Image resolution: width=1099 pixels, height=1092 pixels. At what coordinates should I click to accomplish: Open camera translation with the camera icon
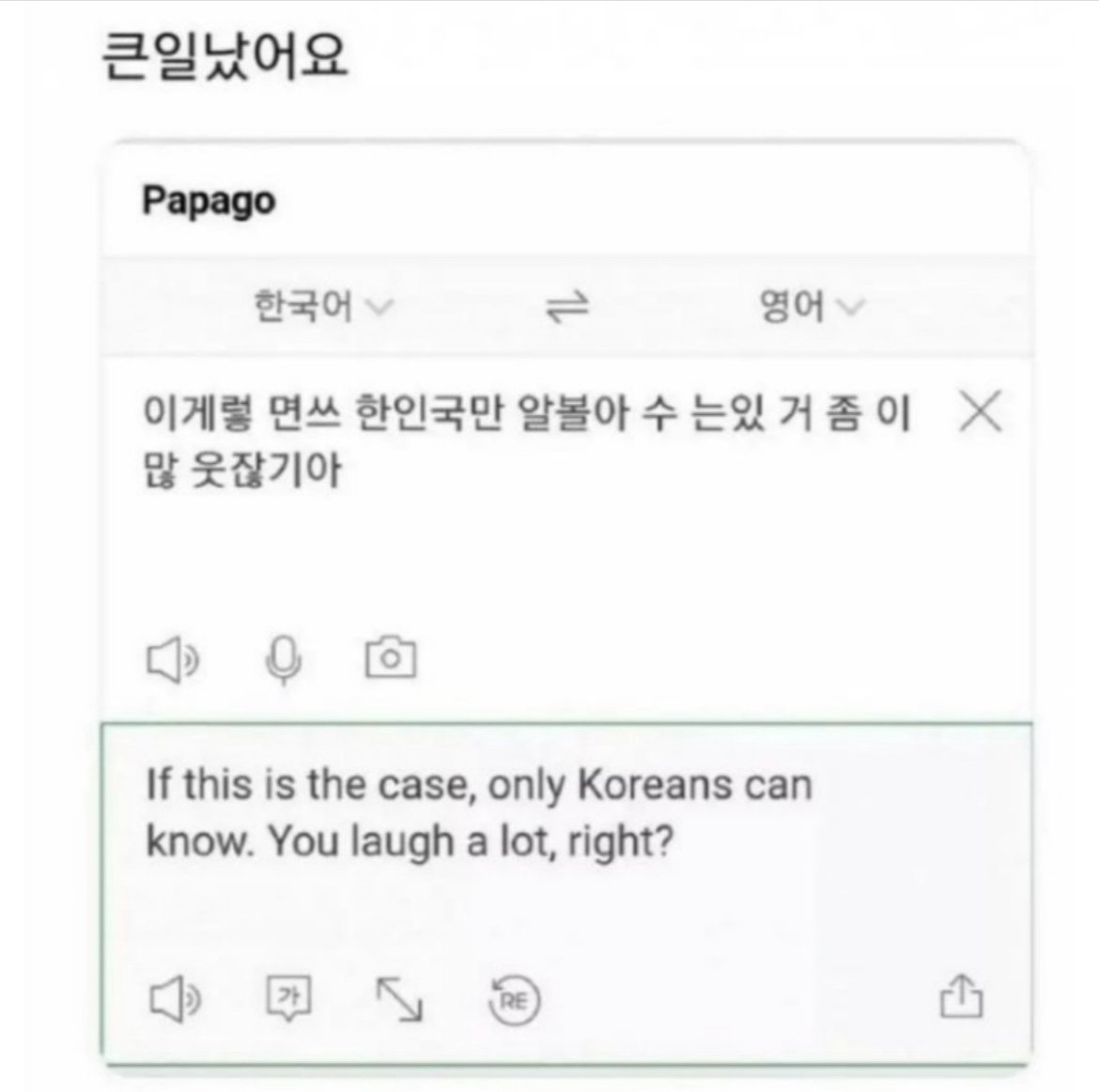(391, 657)
